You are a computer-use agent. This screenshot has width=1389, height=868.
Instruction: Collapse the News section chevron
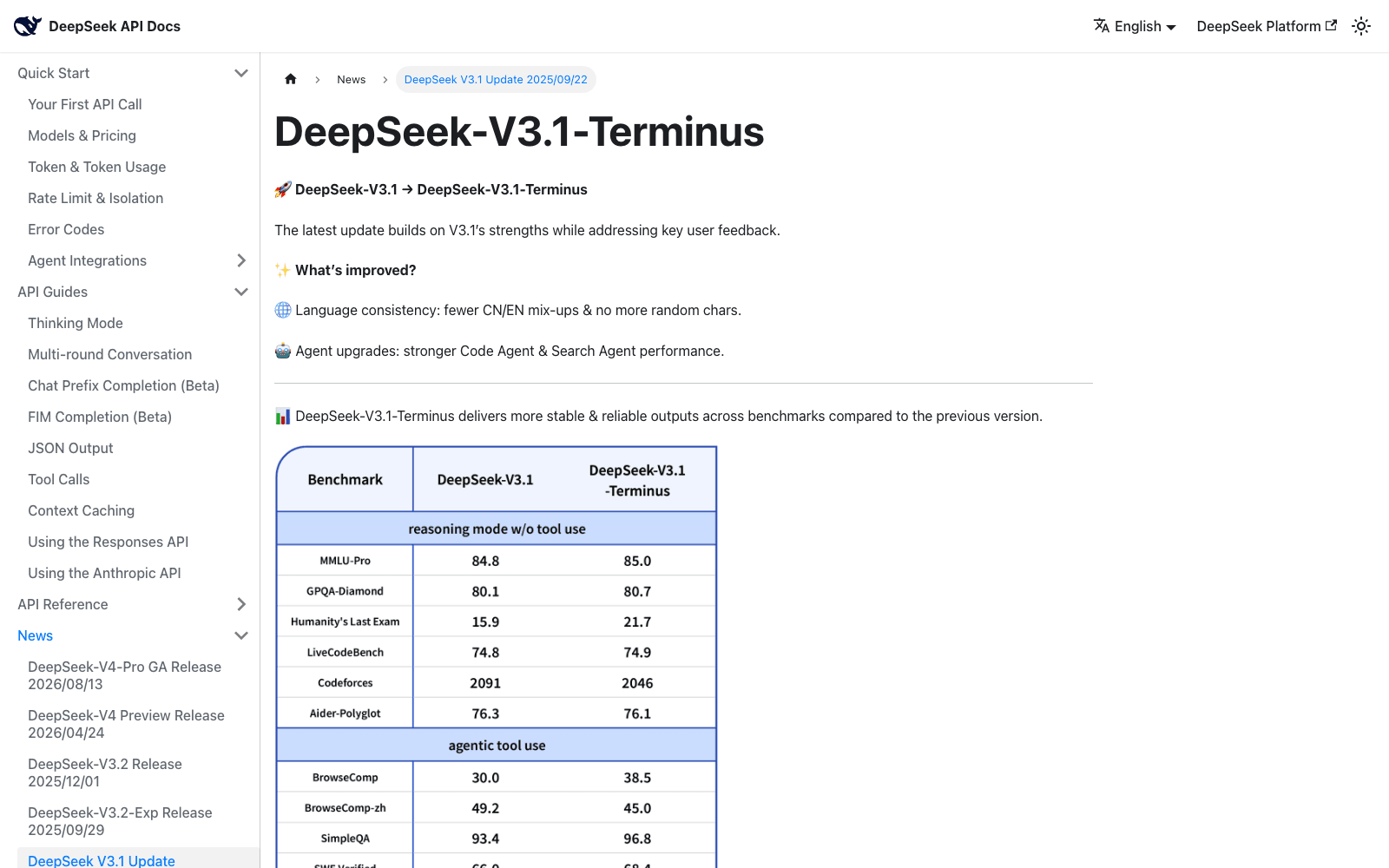click(x=241, y=635)
